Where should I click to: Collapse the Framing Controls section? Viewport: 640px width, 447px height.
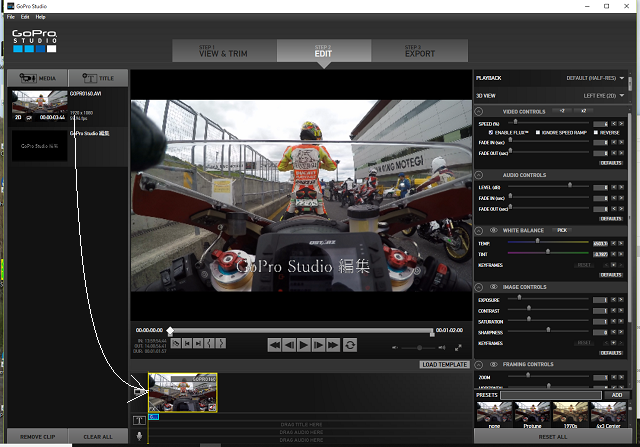(x=479, y=365)
